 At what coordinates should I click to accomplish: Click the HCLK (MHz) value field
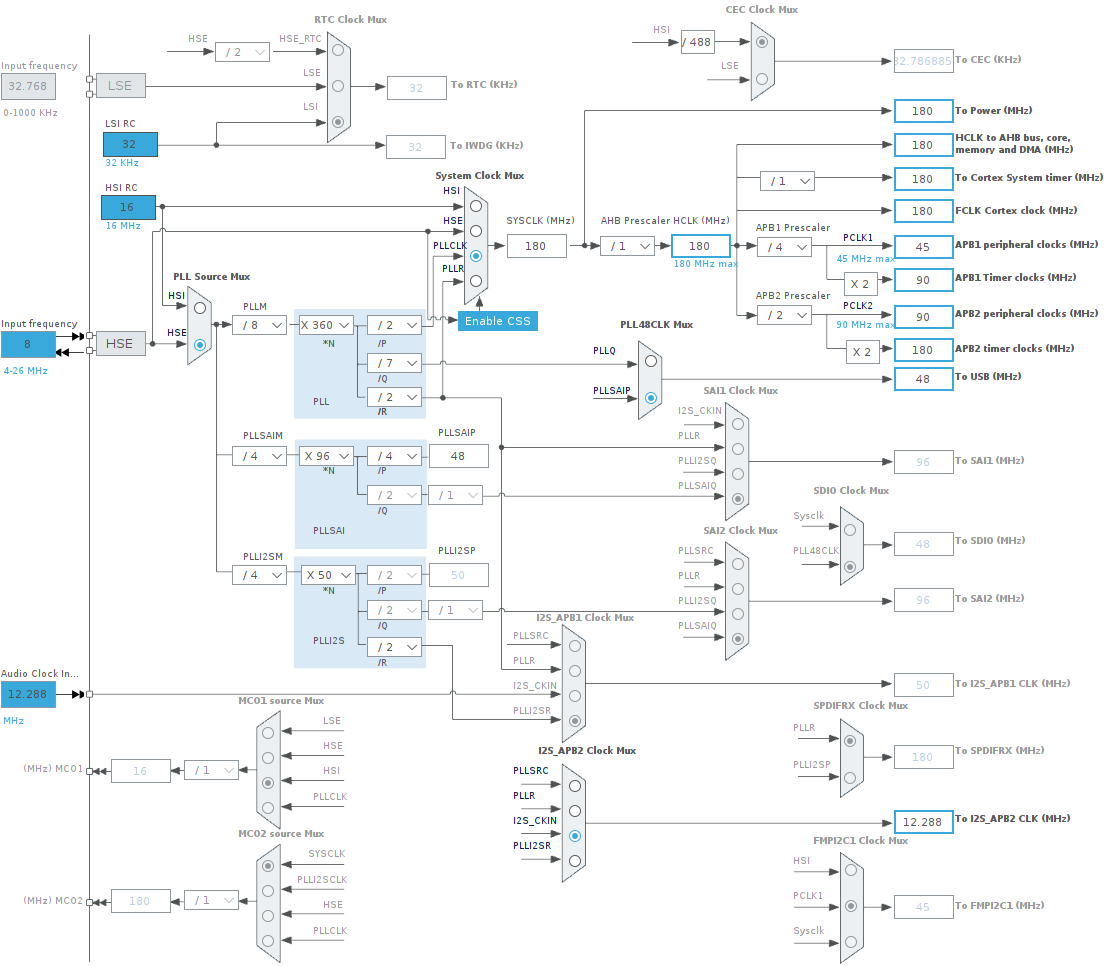pyautogui.click(x=700, y=246)
